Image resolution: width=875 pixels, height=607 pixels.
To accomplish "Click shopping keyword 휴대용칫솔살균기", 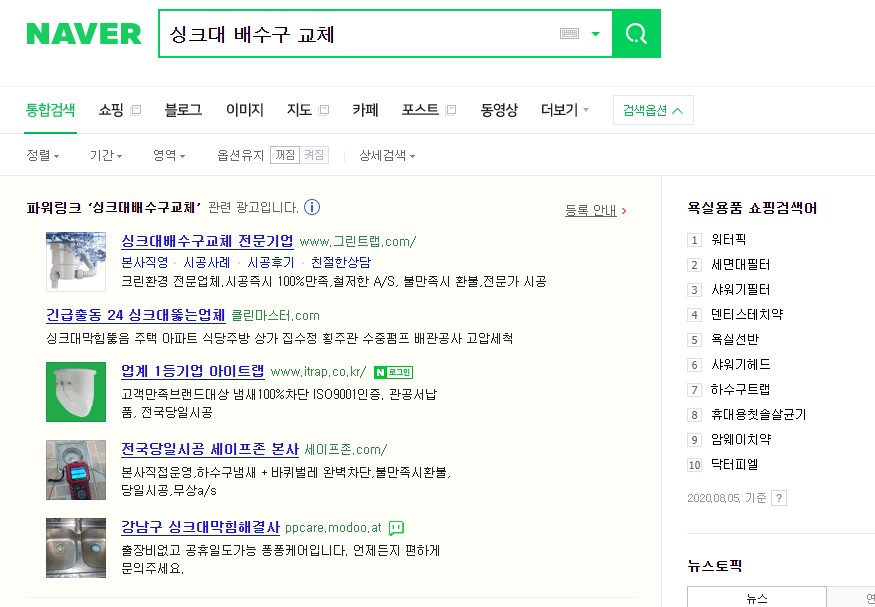I will pyautogui.click(x=758, y=415).
